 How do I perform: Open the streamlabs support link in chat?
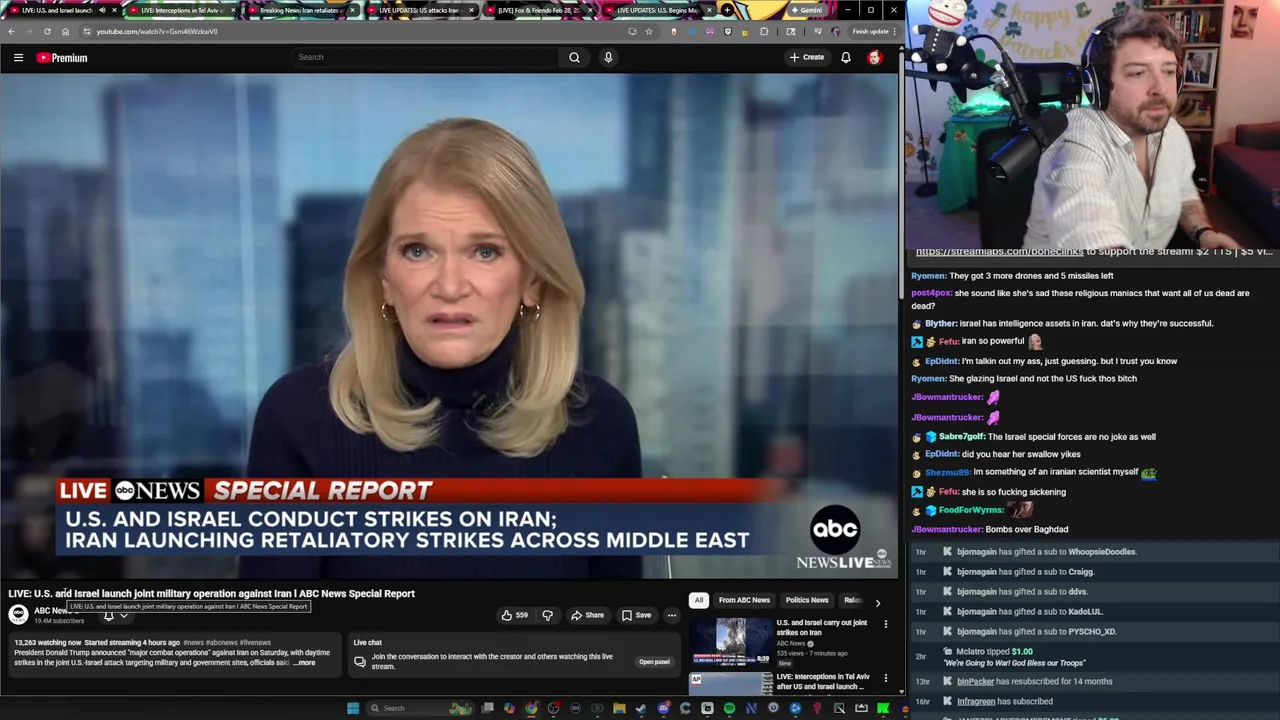pos(1000,251)
